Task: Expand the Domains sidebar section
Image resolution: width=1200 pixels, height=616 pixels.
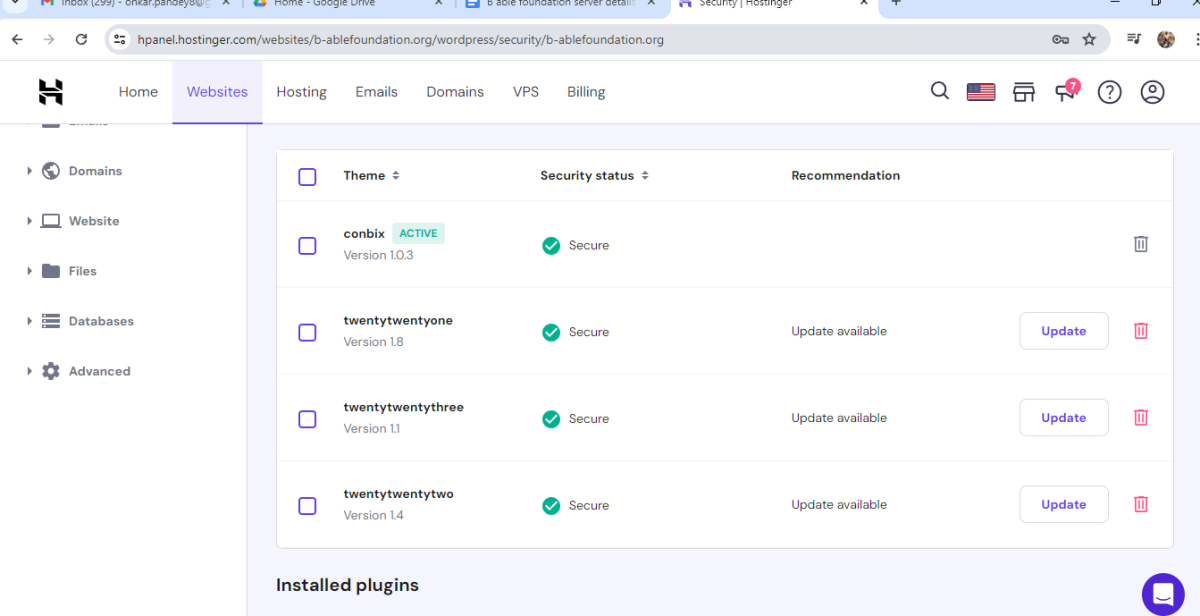Action: tap(95, 171)
